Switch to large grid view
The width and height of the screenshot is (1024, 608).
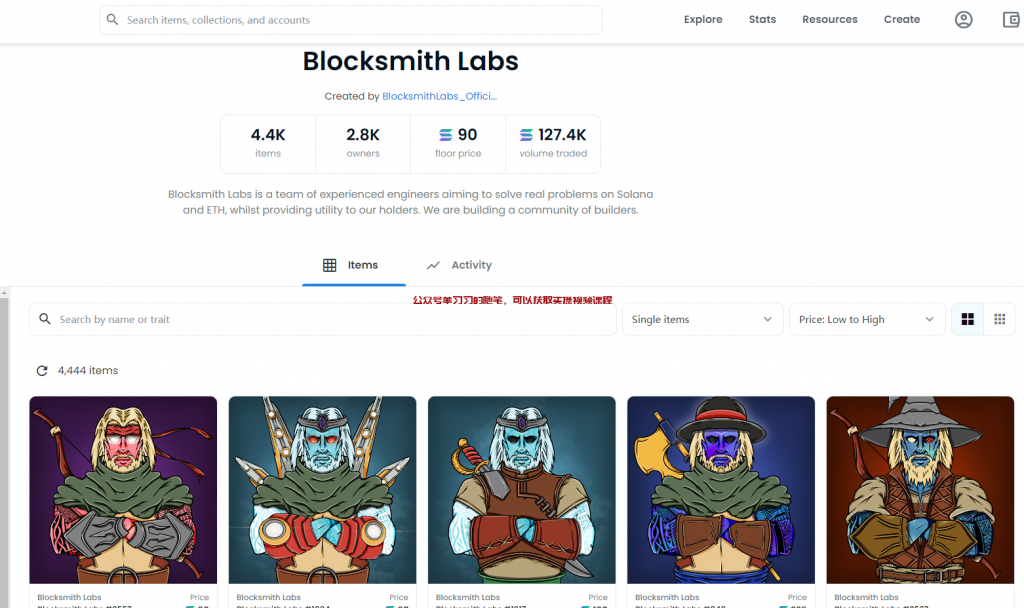(x=967, y=319)
